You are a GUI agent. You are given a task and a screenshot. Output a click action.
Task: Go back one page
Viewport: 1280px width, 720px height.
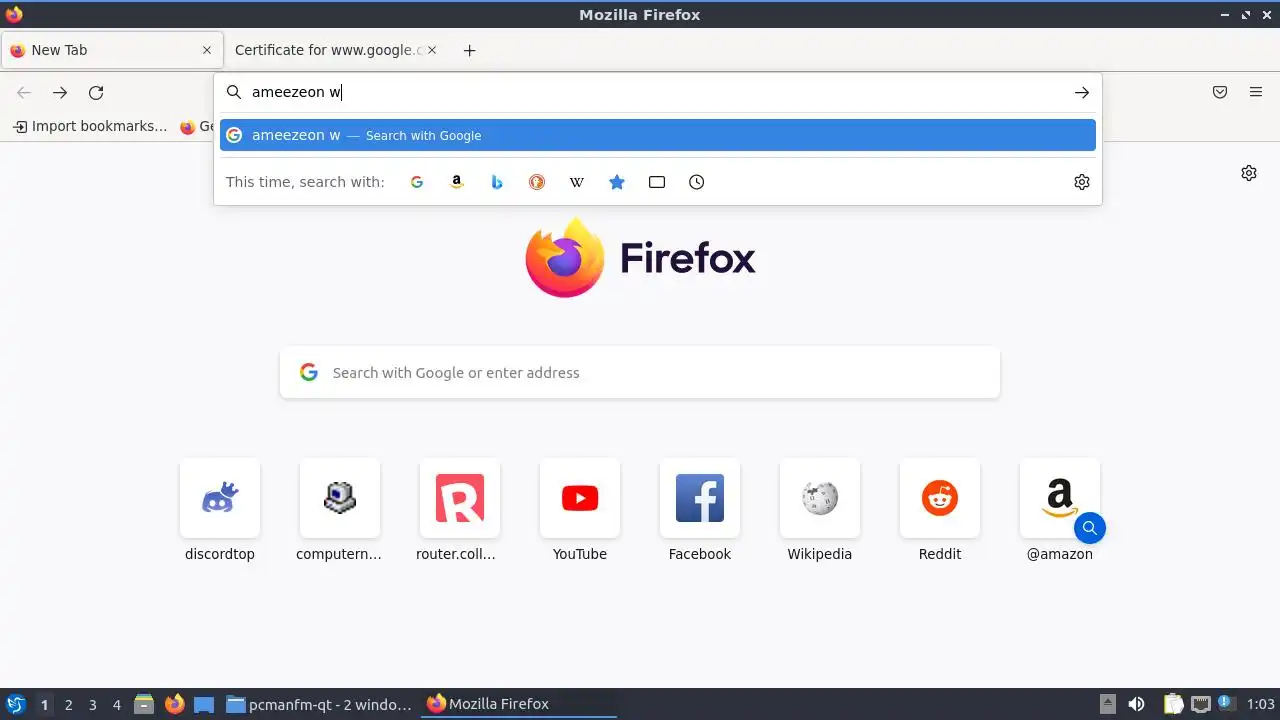coord(24,93)
